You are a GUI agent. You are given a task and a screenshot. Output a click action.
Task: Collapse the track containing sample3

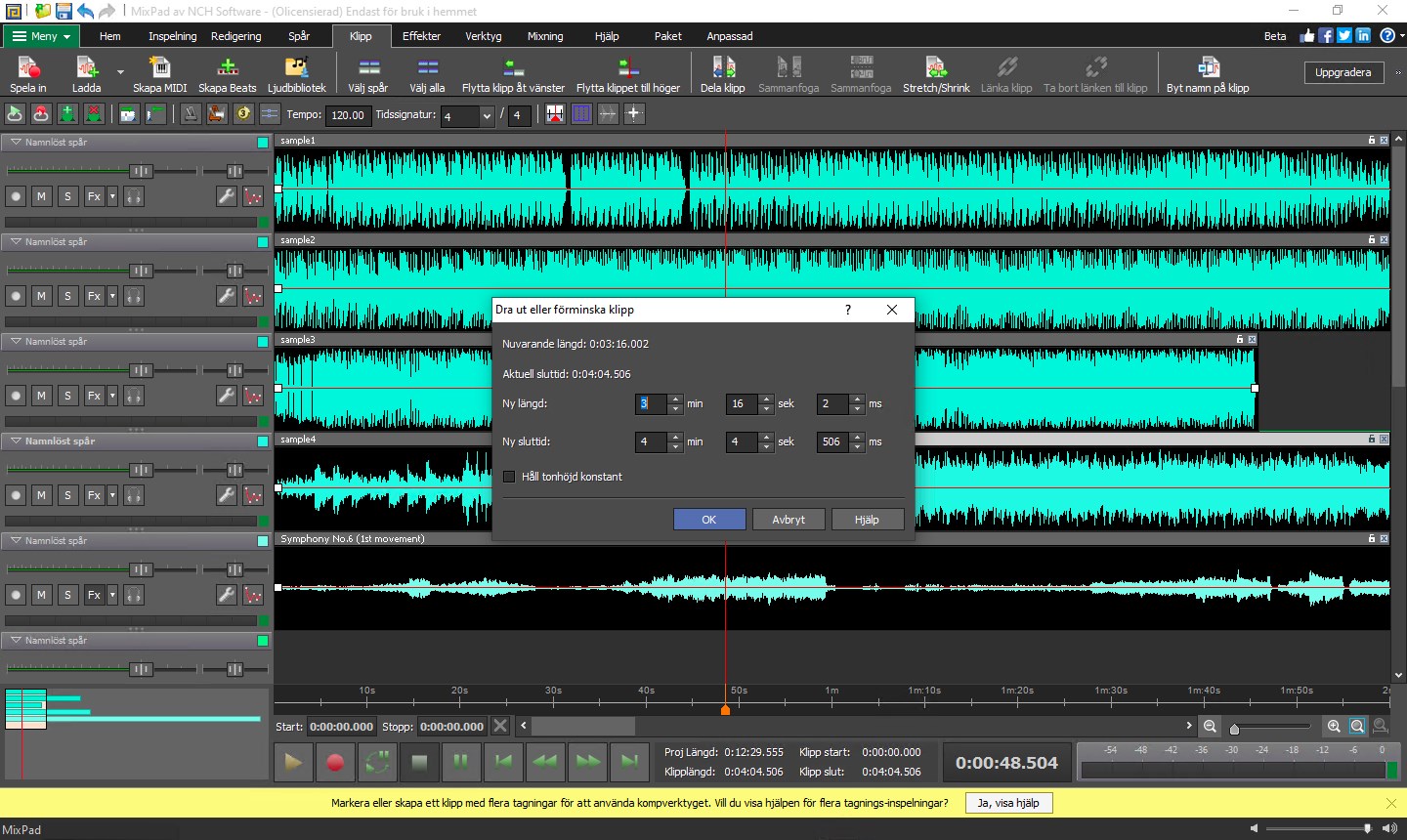(x=16, y=341)
